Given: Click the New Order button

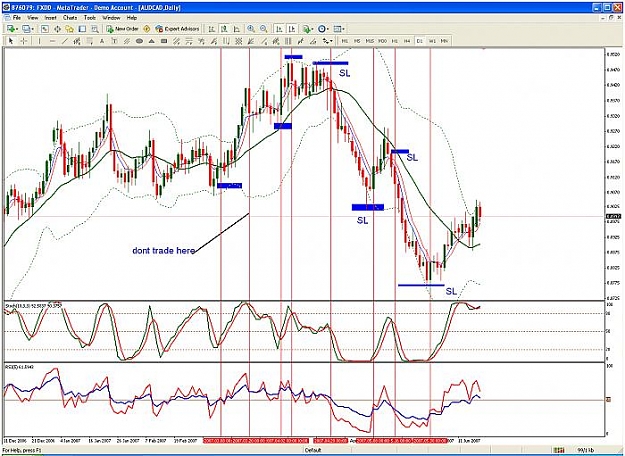Looking at the screenshot, I should click(x=122, y=29).
